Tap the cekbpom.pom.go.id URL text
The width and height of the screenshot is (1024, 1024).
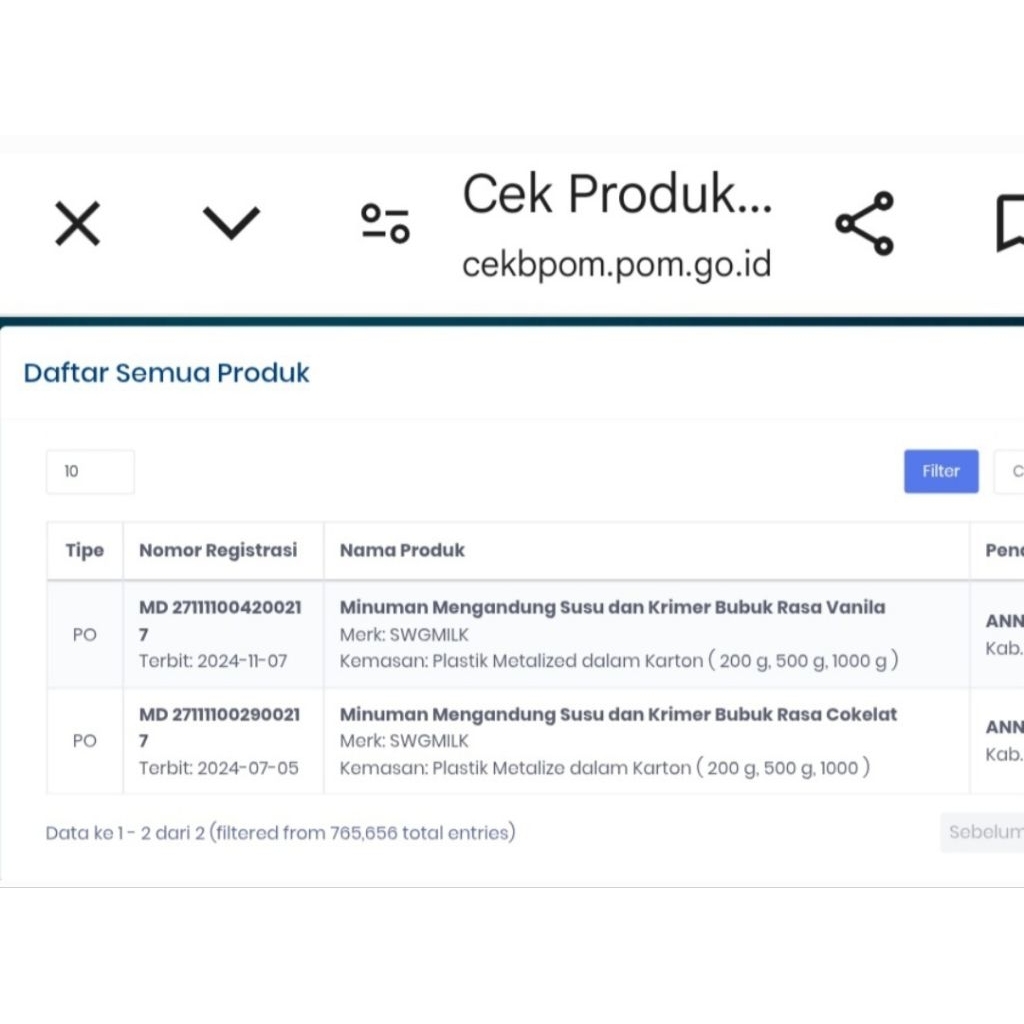coord(616,266)
